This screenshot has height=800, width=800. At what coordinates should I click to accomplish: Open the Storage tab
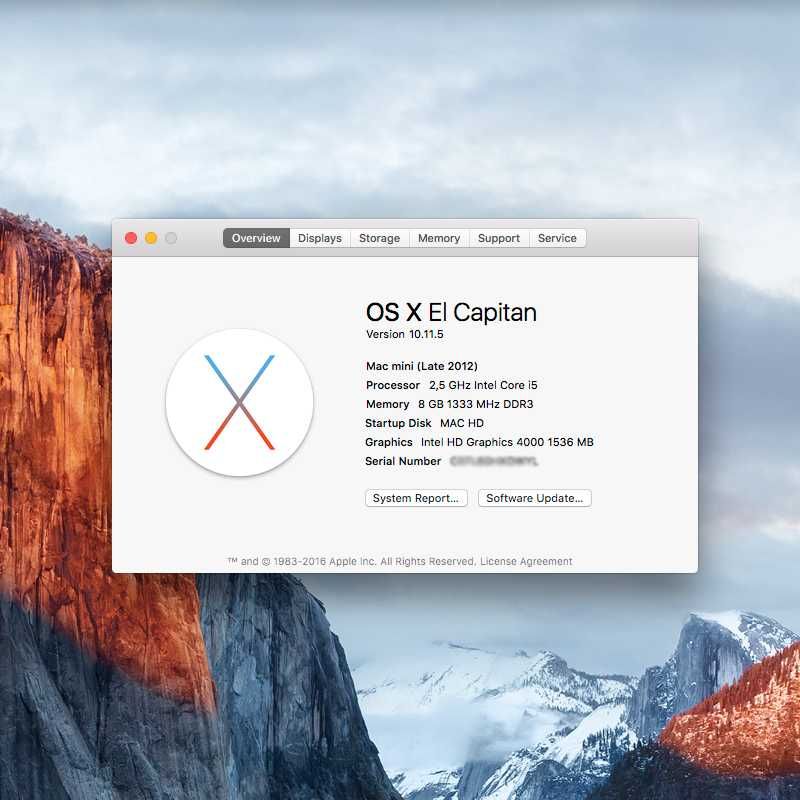380,238
